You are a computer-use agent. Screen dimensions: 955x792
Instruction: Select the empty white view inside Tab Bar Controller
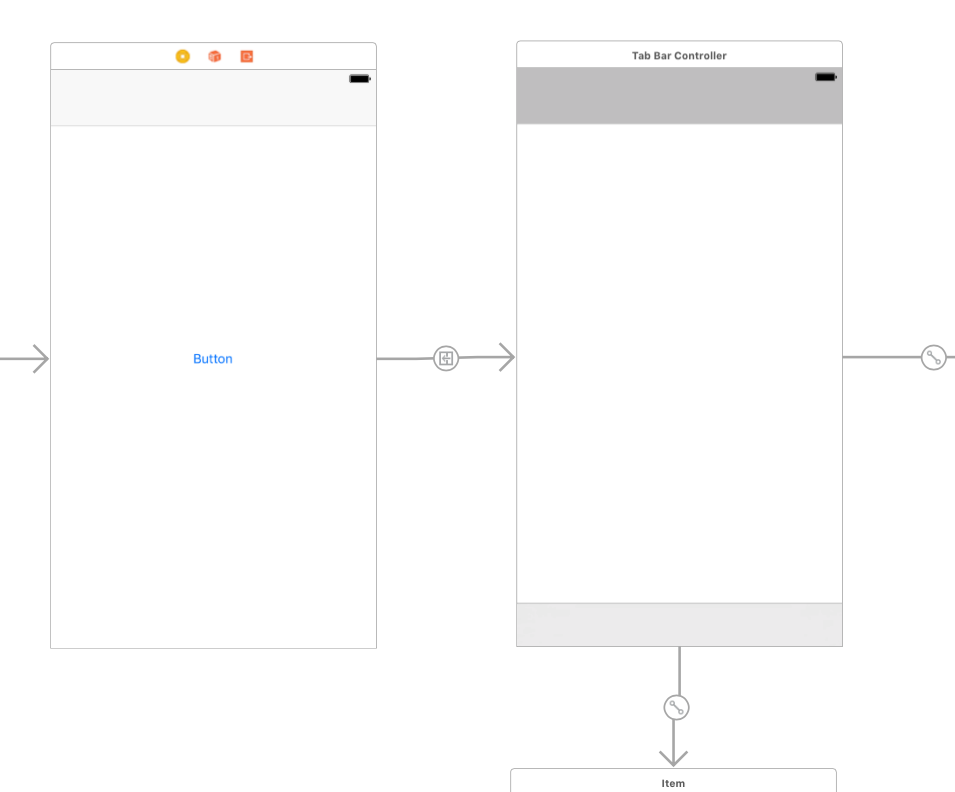click(x=679, y=360)
